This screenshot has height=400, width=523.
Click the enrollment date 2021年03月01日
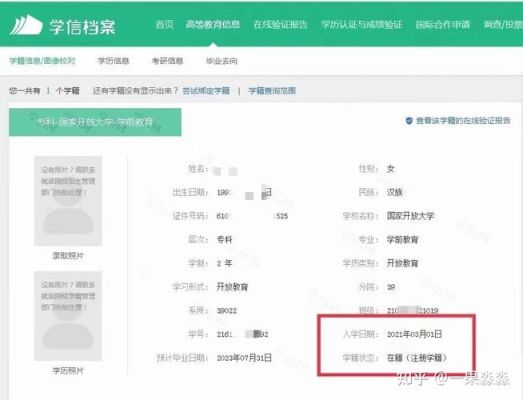tap(415, 334)
